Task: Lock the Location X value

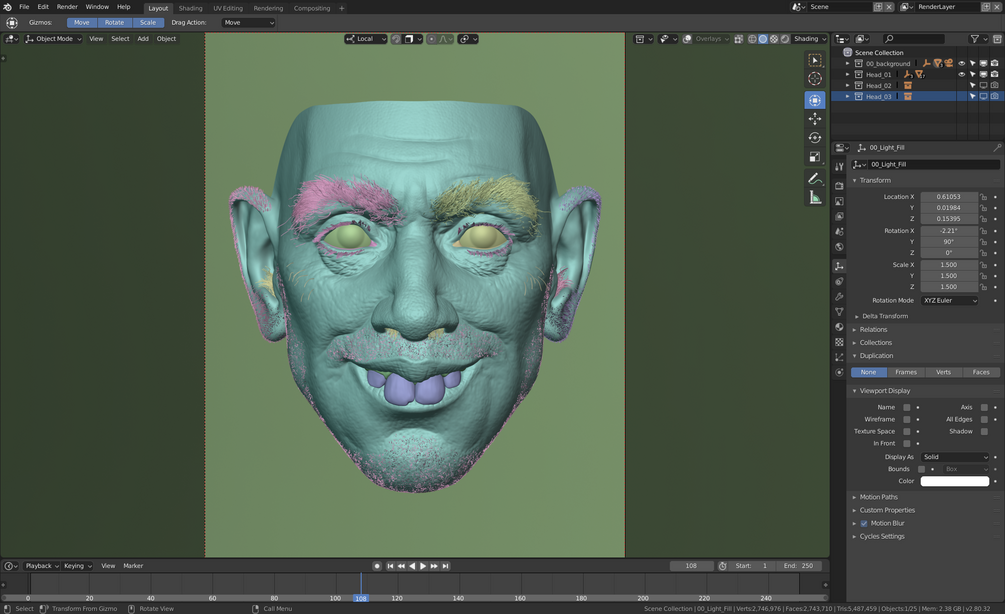Action: (x=984, y=197)
